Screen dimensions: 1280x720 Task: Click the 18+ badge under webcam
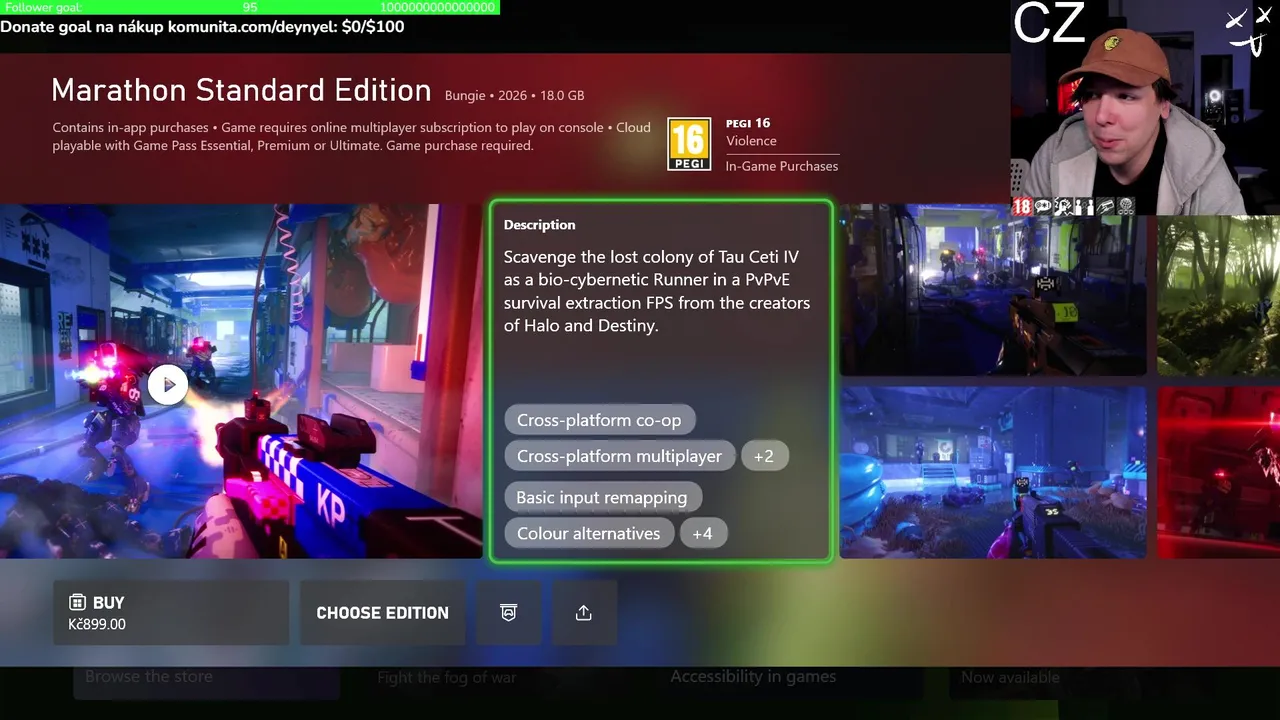tap(1021, 207)
